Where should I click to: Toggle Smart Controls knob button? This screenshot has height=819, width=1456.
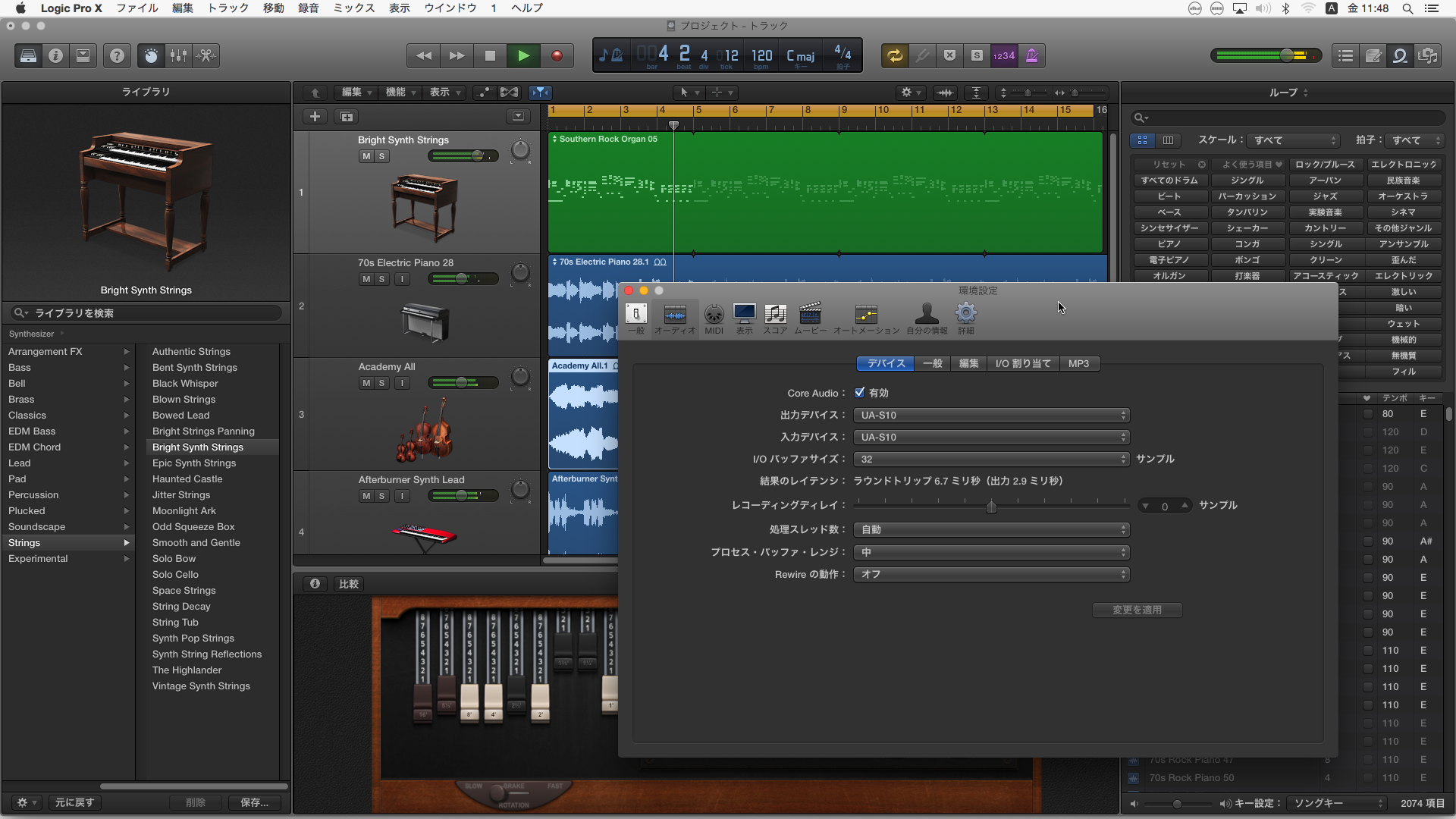point(151,55)
